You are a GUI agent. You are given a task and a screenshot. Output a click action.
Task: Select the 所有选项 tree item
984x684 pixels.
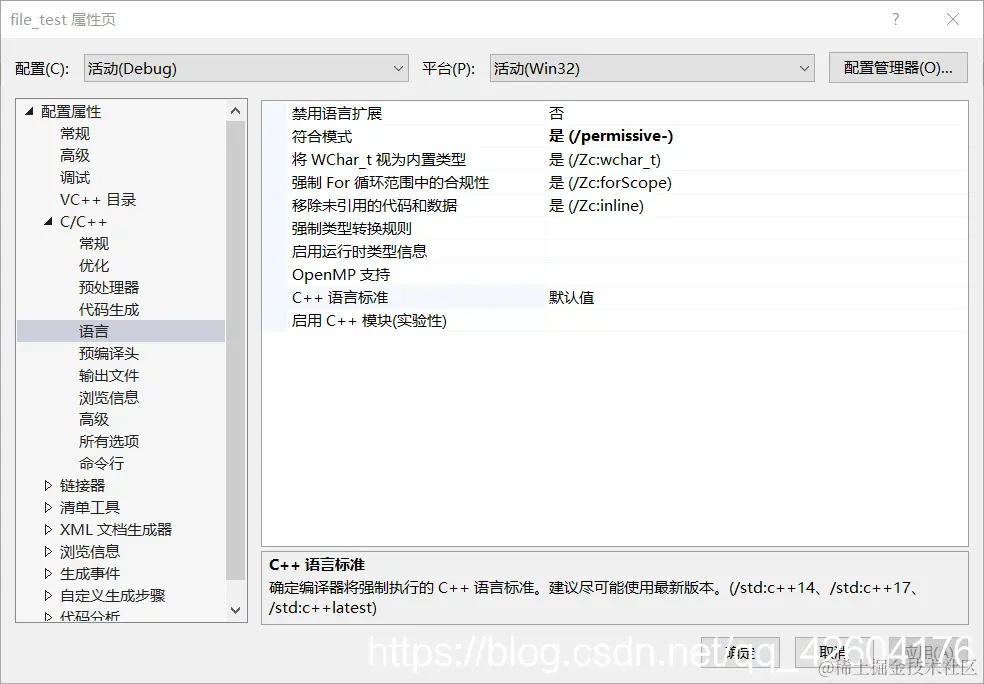pos(109,441)
